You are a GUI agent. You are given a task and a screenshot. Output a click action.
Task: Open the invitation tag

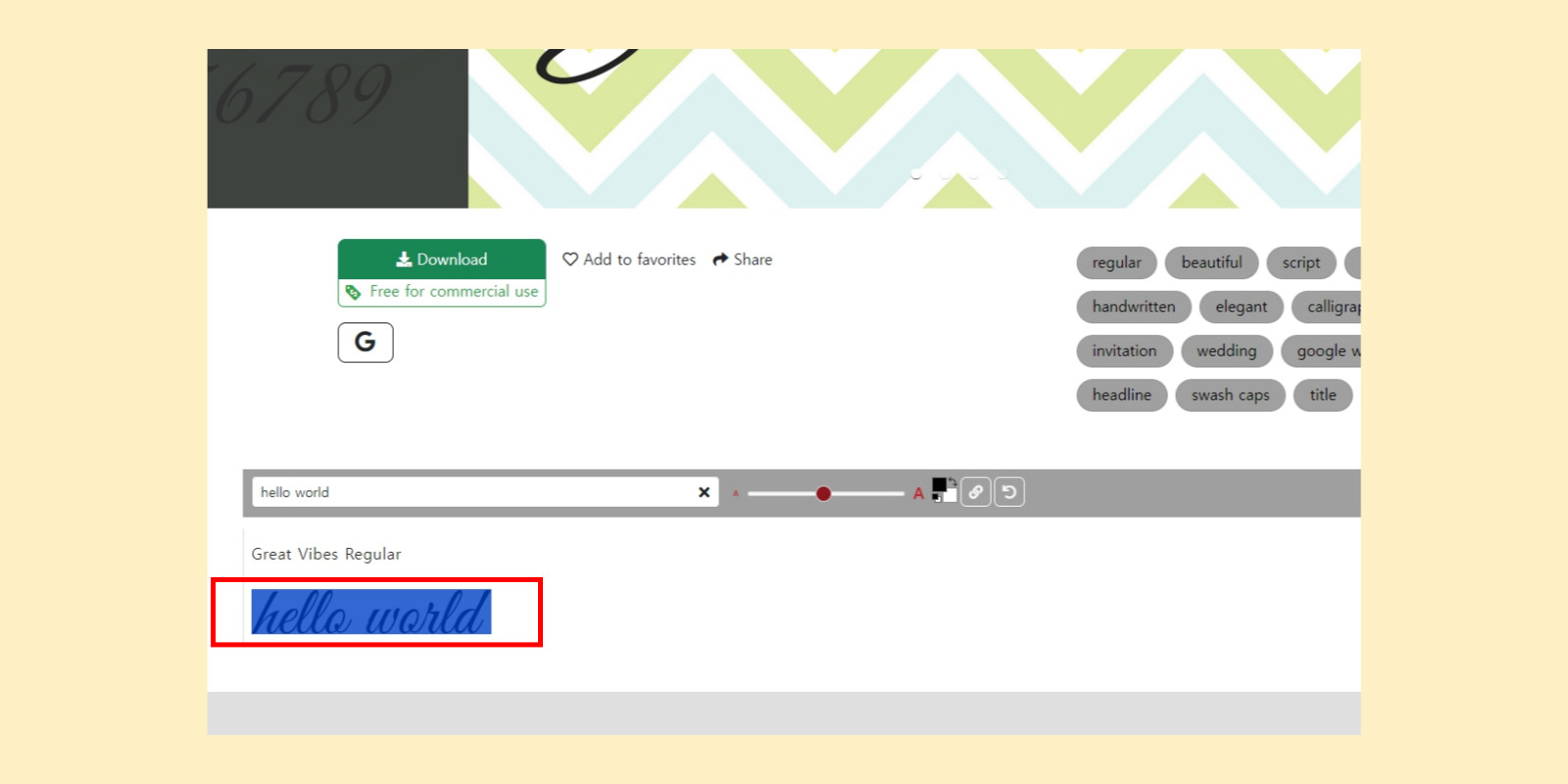point(1124,351)
